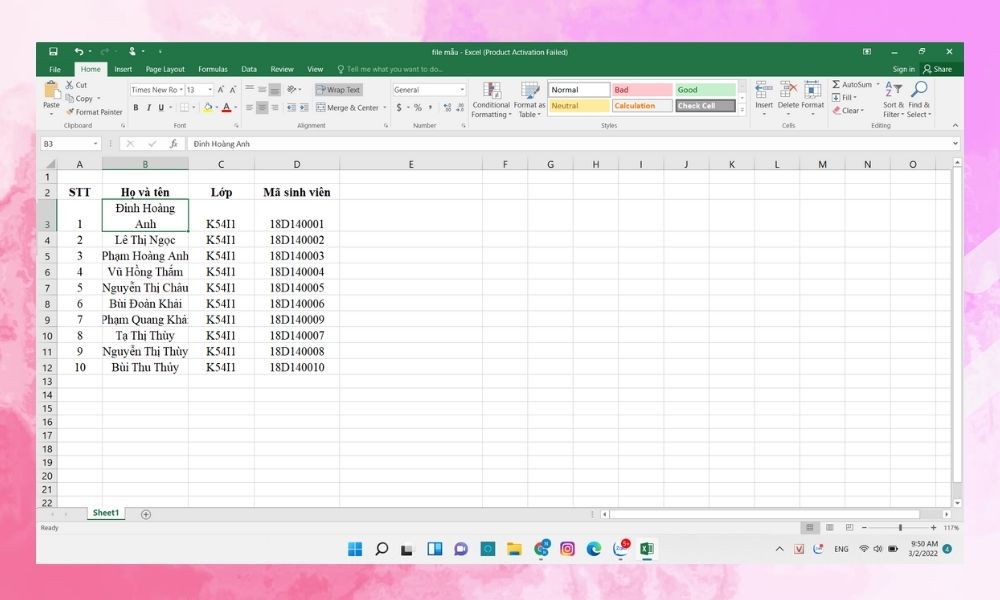Click the Merge & Center button
This screenshot has width=1000, height=600.
[x=348, y=108]
